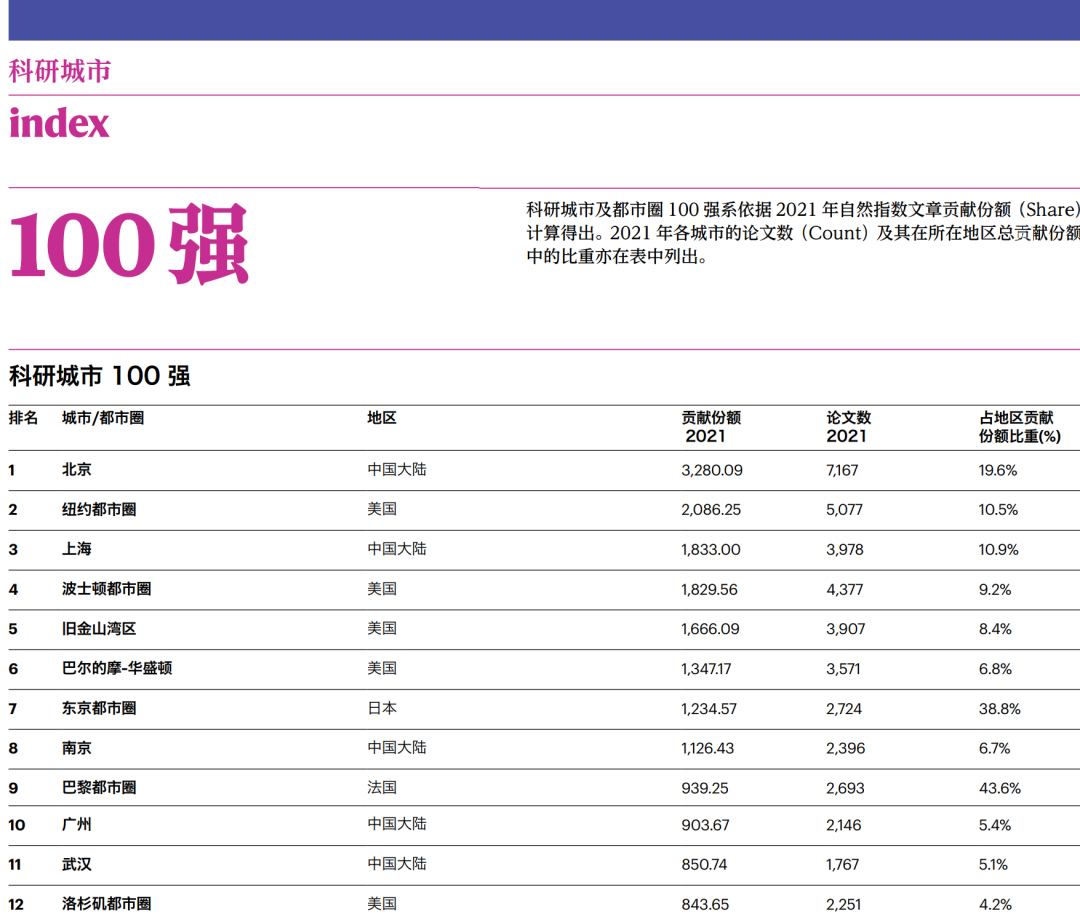Image resolution: width=1080 pixels, height=922 pixels.
Task: Select the 纽约都市圈 row name
Action: click(x=99, y=509)
